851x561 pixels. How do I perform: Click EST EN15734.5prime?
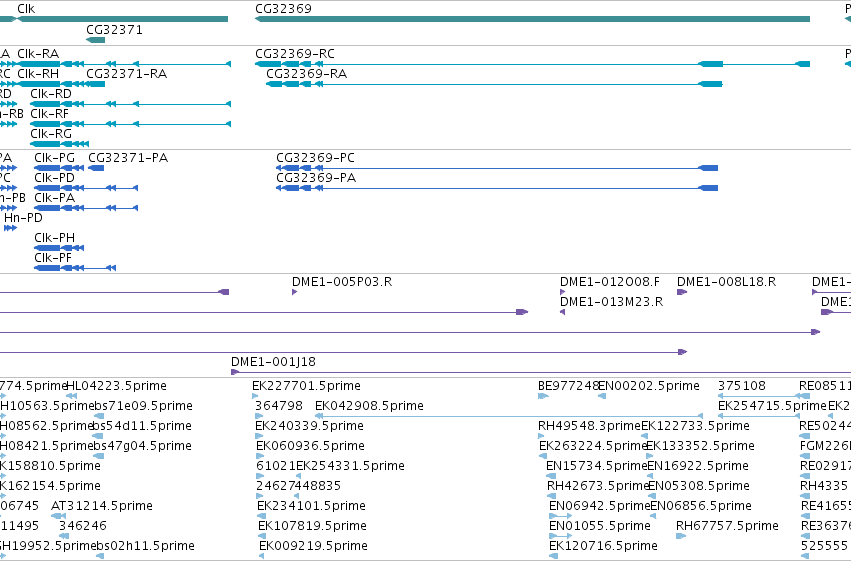596,467
